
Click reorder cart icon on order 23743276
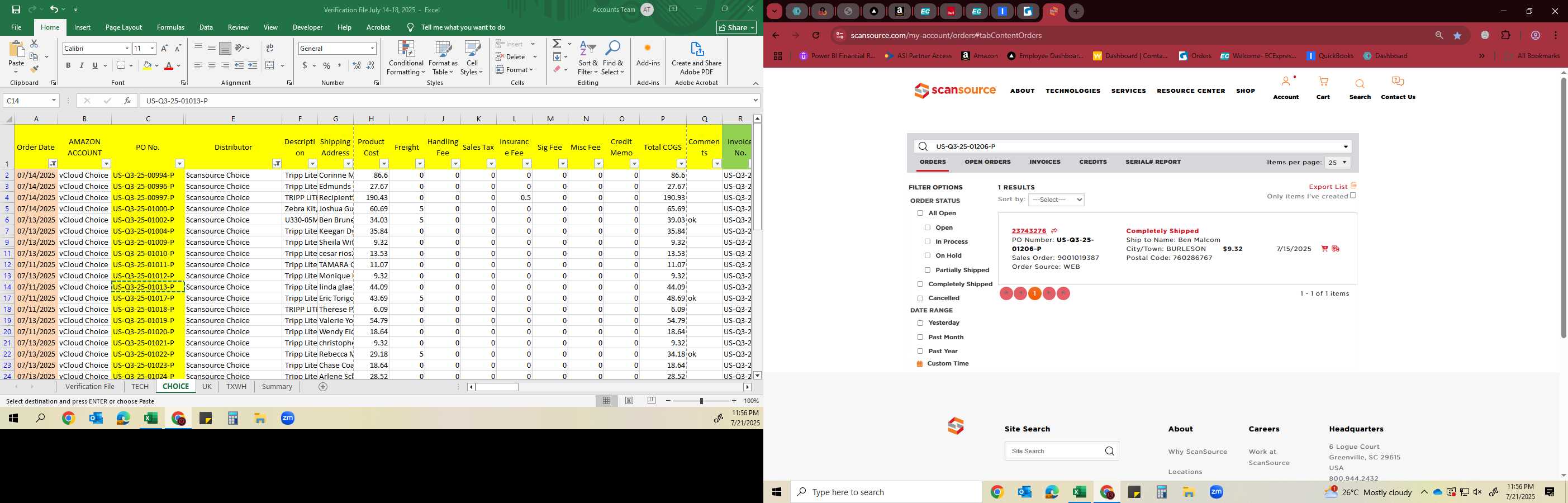coord(1324,249)
